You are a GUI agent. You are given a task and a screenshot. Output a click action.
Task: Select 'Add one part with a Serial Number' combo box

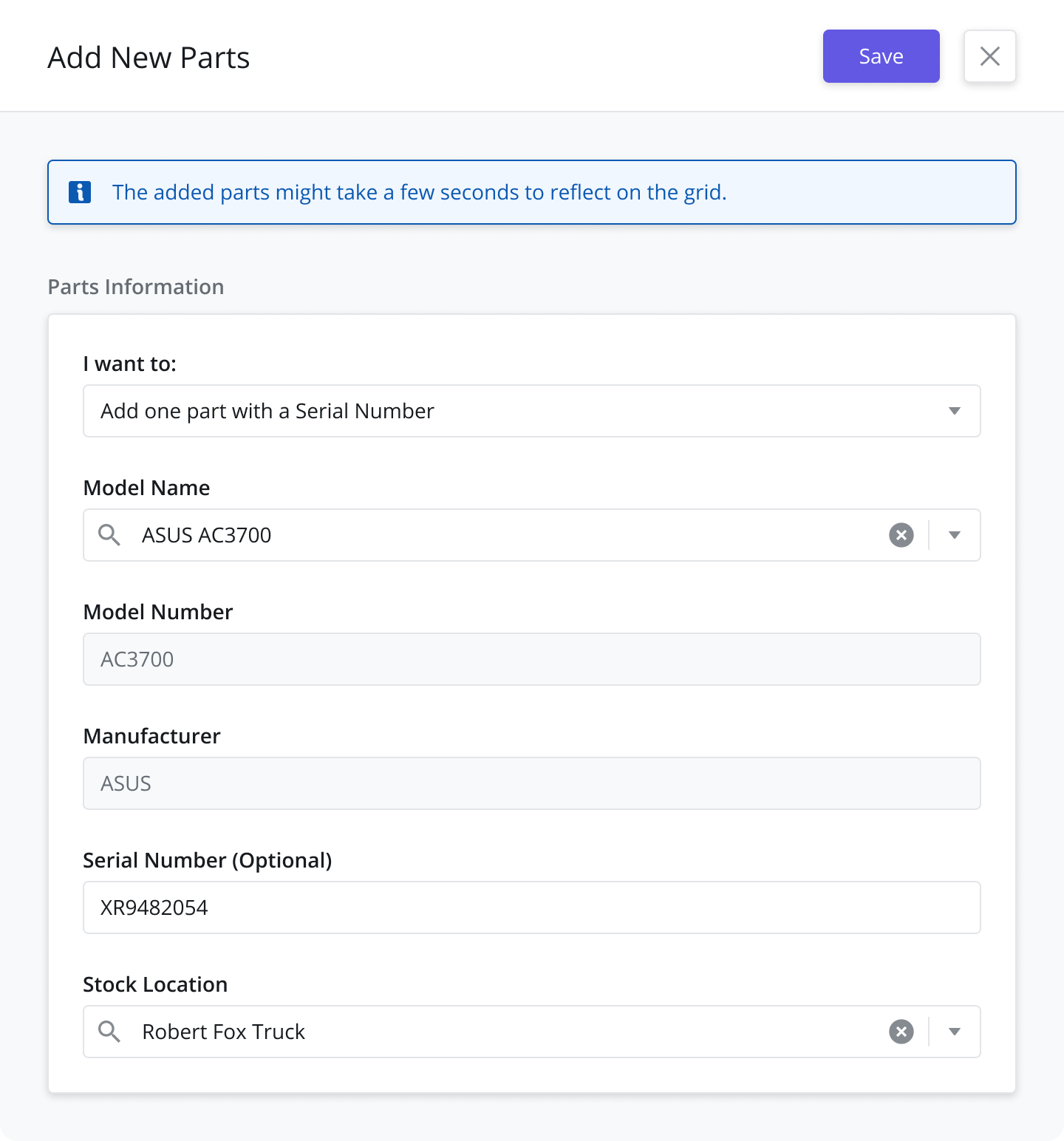(532, 411)
